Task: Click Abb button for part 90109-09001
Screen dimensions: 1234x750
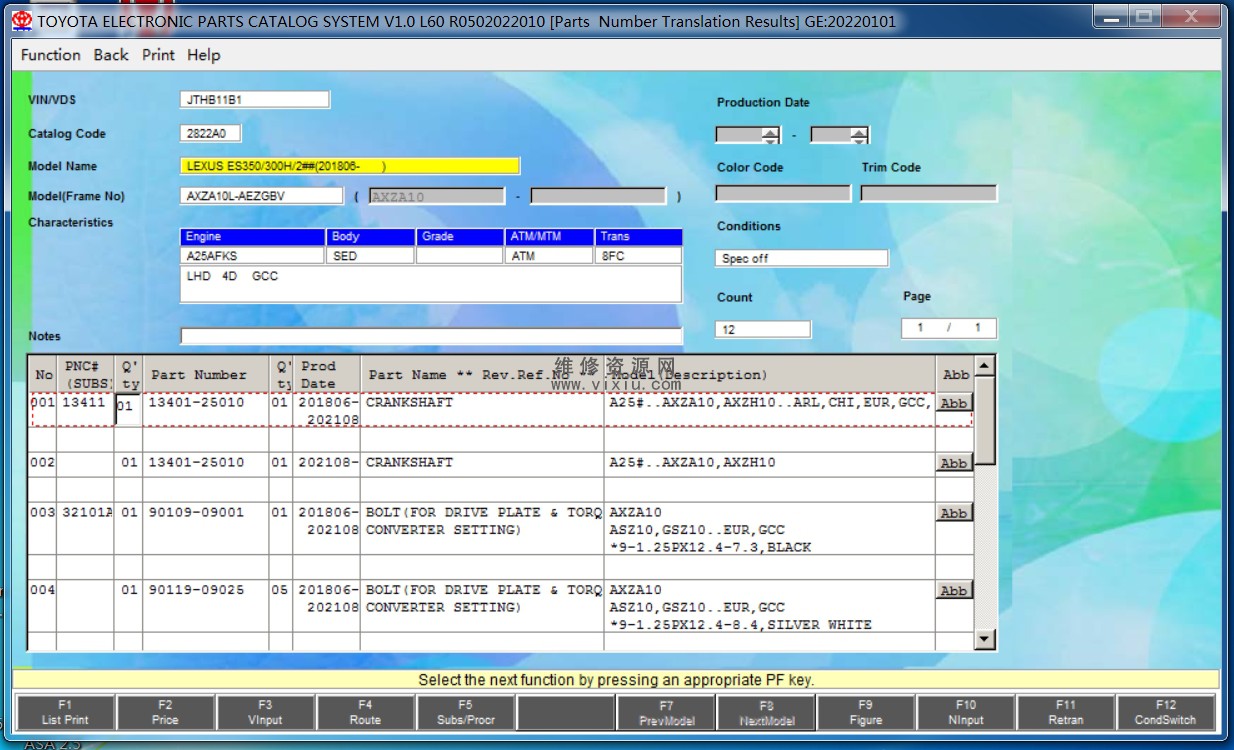Action: [x=954, y=513]
